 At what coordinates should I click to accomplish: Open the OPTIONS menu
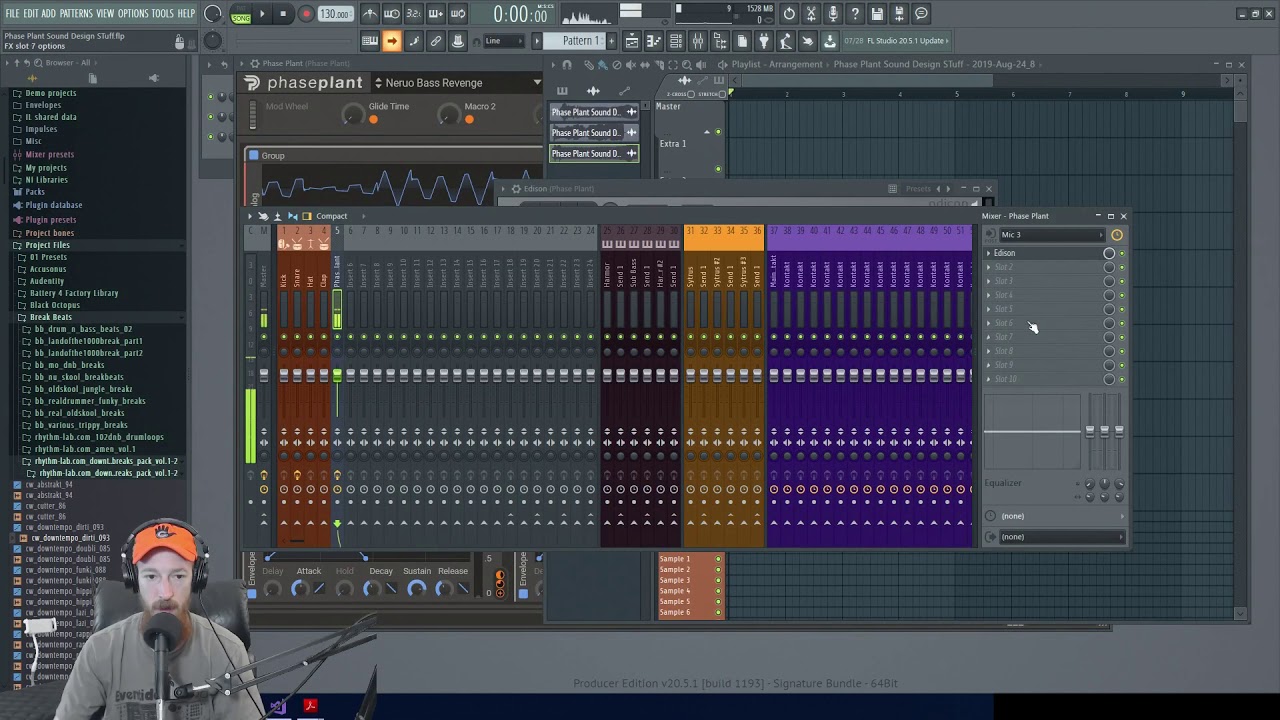tap(133, 13)
